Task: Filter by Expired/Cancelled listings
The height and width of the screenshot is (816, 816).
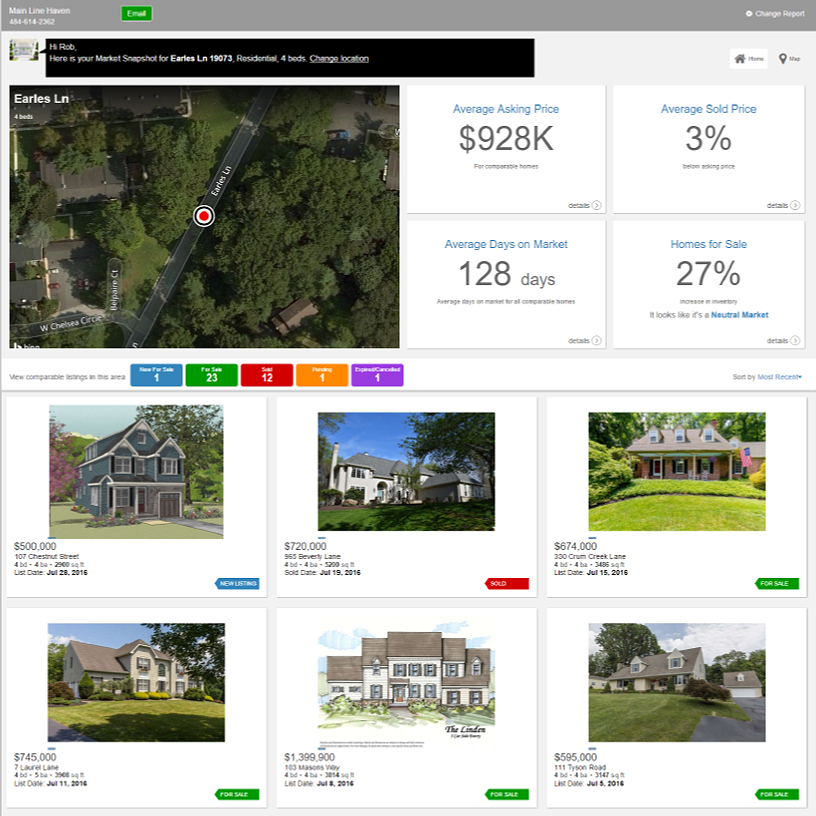Action: (x=377, y=375)
